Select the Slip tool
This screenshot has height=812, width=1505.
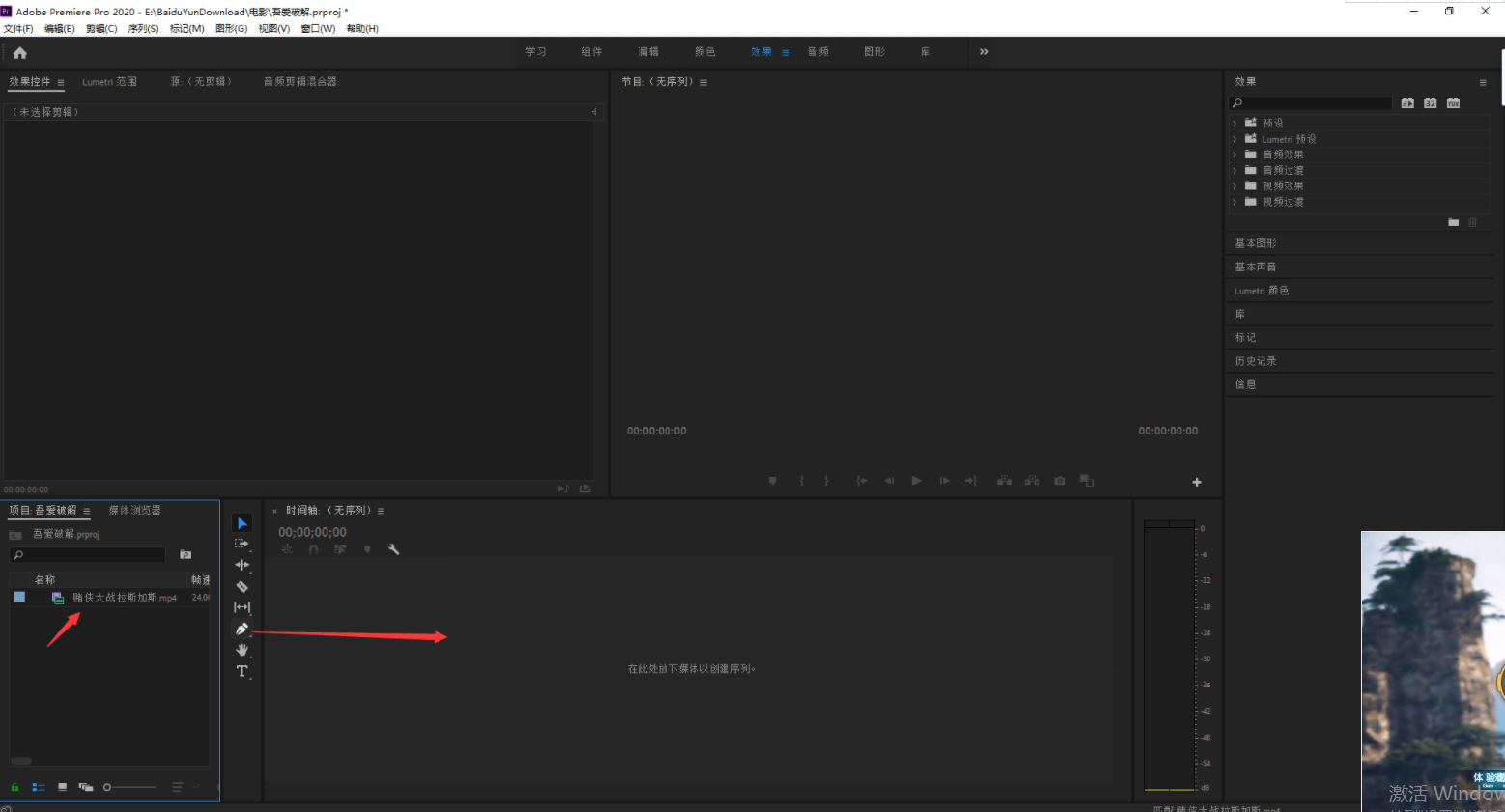pyautogui.click(x=242, y=607)
